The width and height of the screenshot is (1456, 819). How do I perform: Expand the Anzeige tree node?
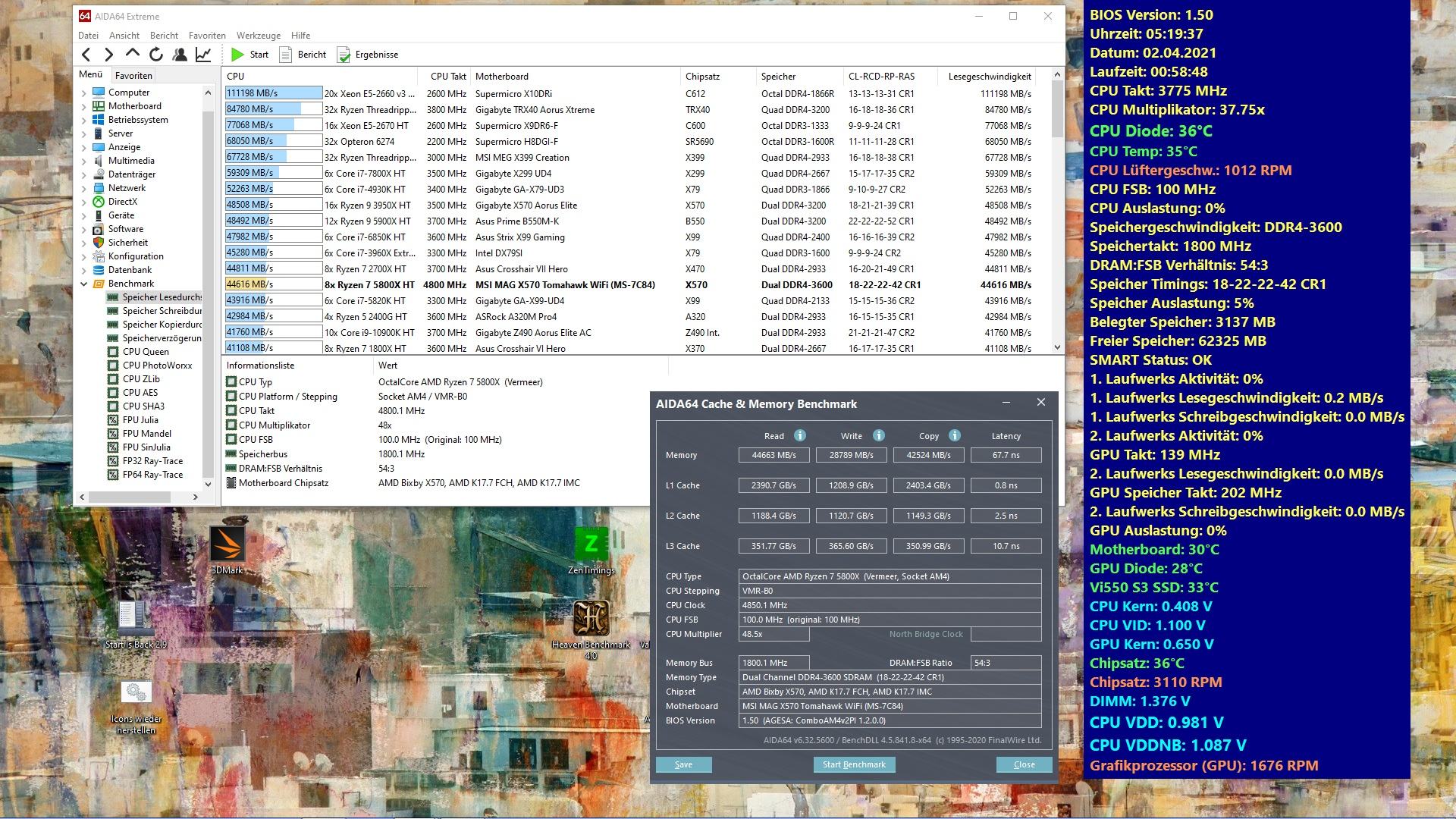pos(83,147)
